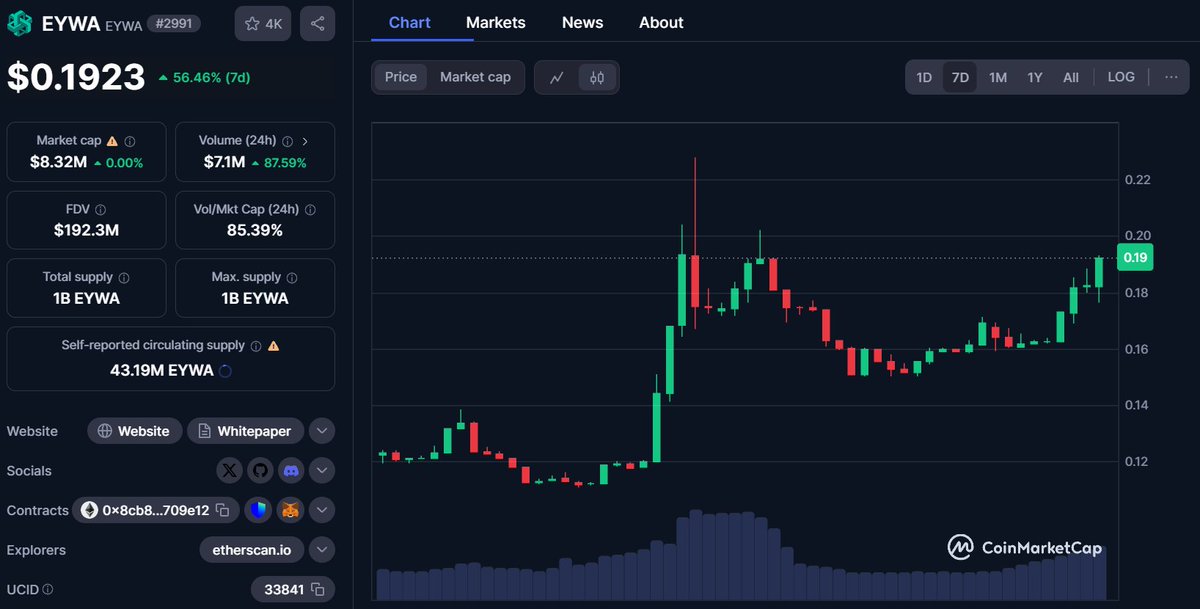The height and width of the screenshot is (609, 1200).
Task: Expand more explorers dropdown chevron
Action: 321,550
